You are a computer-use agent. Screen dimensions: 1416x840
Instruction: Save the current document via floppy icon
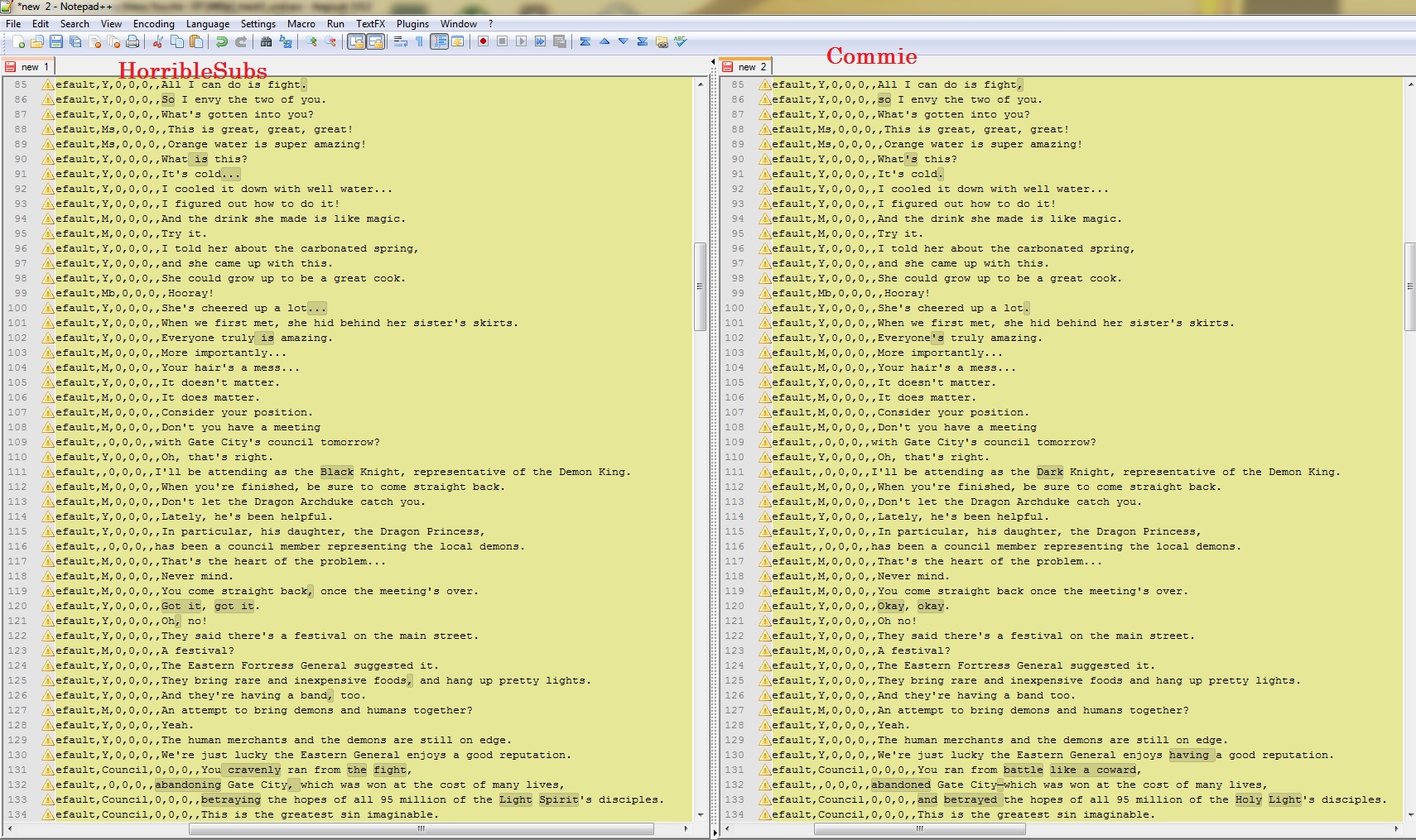tap(56, 42)
